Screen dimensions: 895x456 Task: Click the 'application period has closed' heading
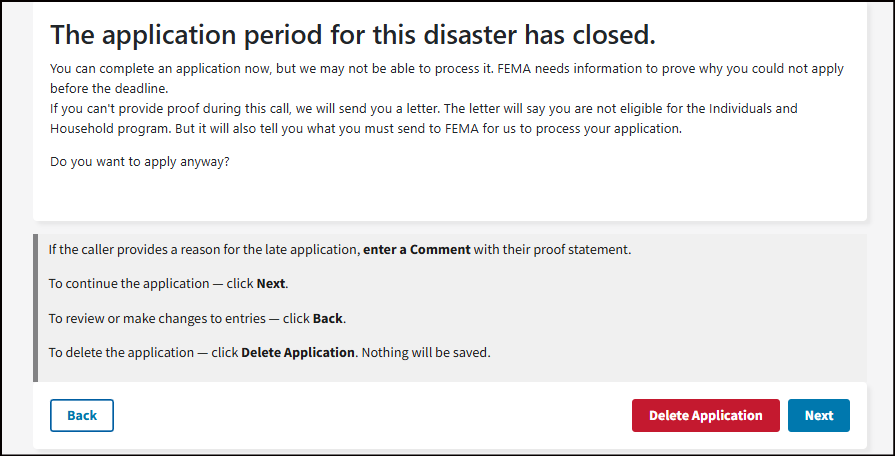coord(352,36)
